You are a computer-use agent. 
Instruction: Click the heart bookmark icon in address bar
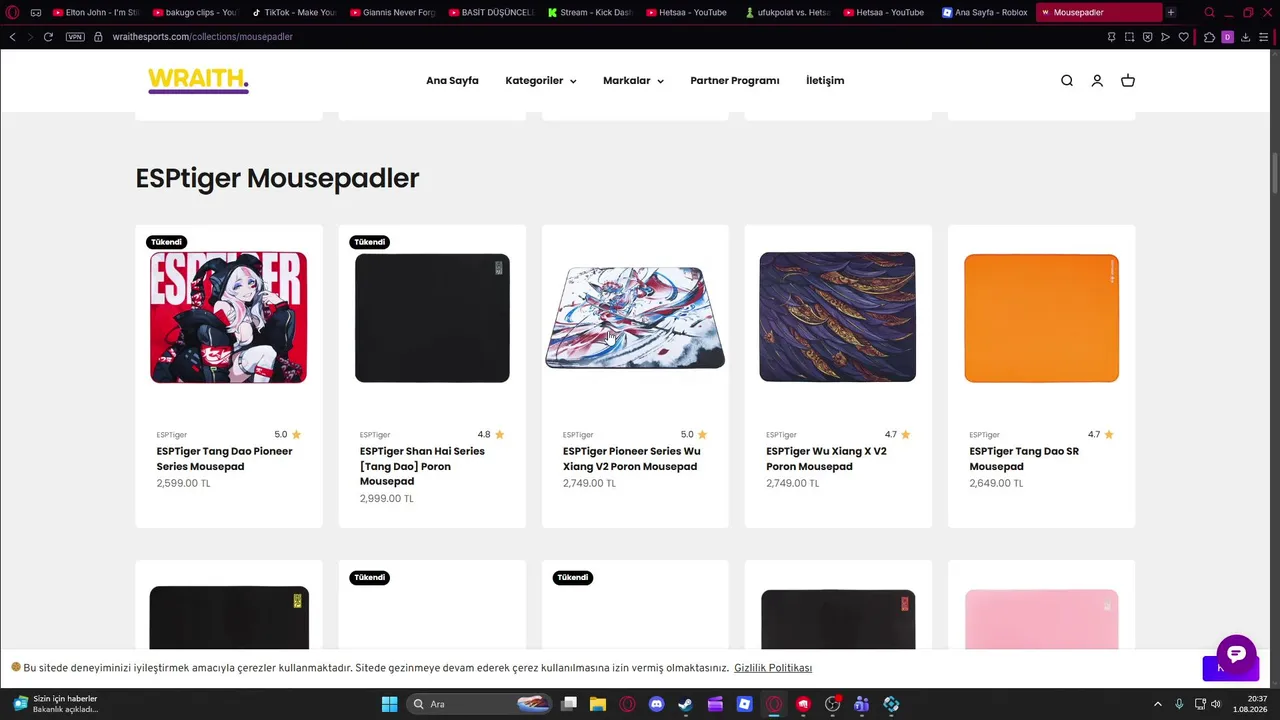coord(1184,37)
